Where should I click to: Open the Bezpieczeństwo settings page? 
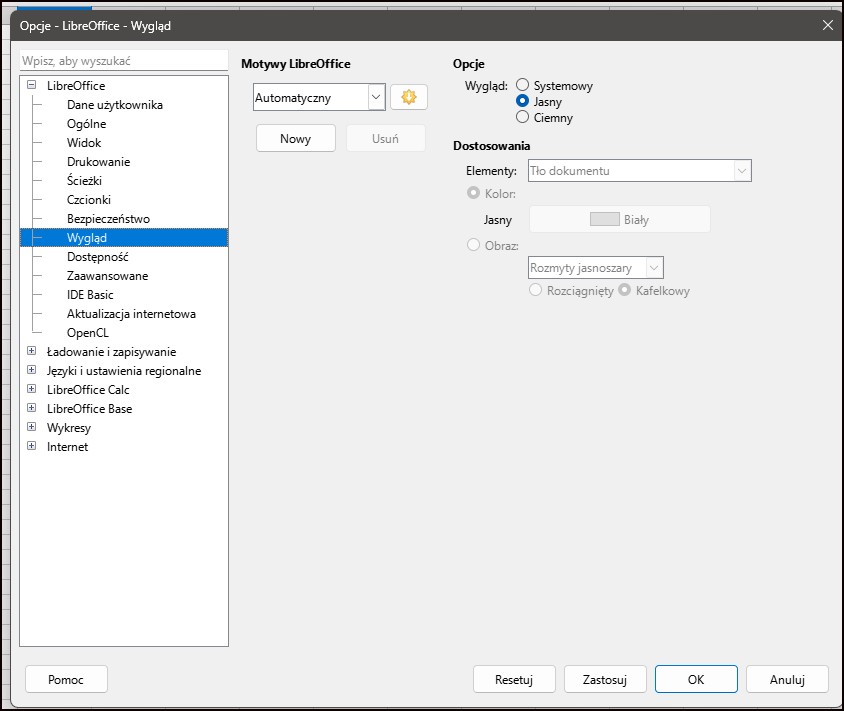pos(108,219)
